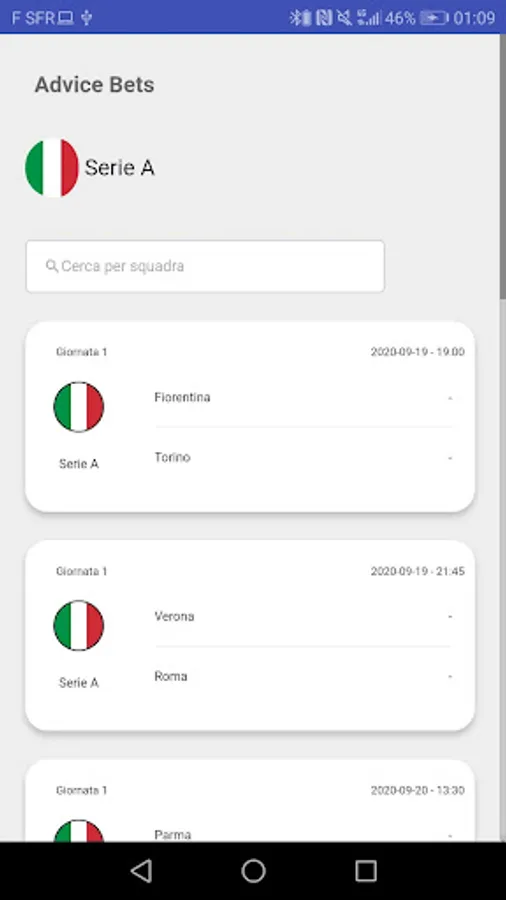
Task: Select the Roma team row
Action: click(x=303, y=677)
